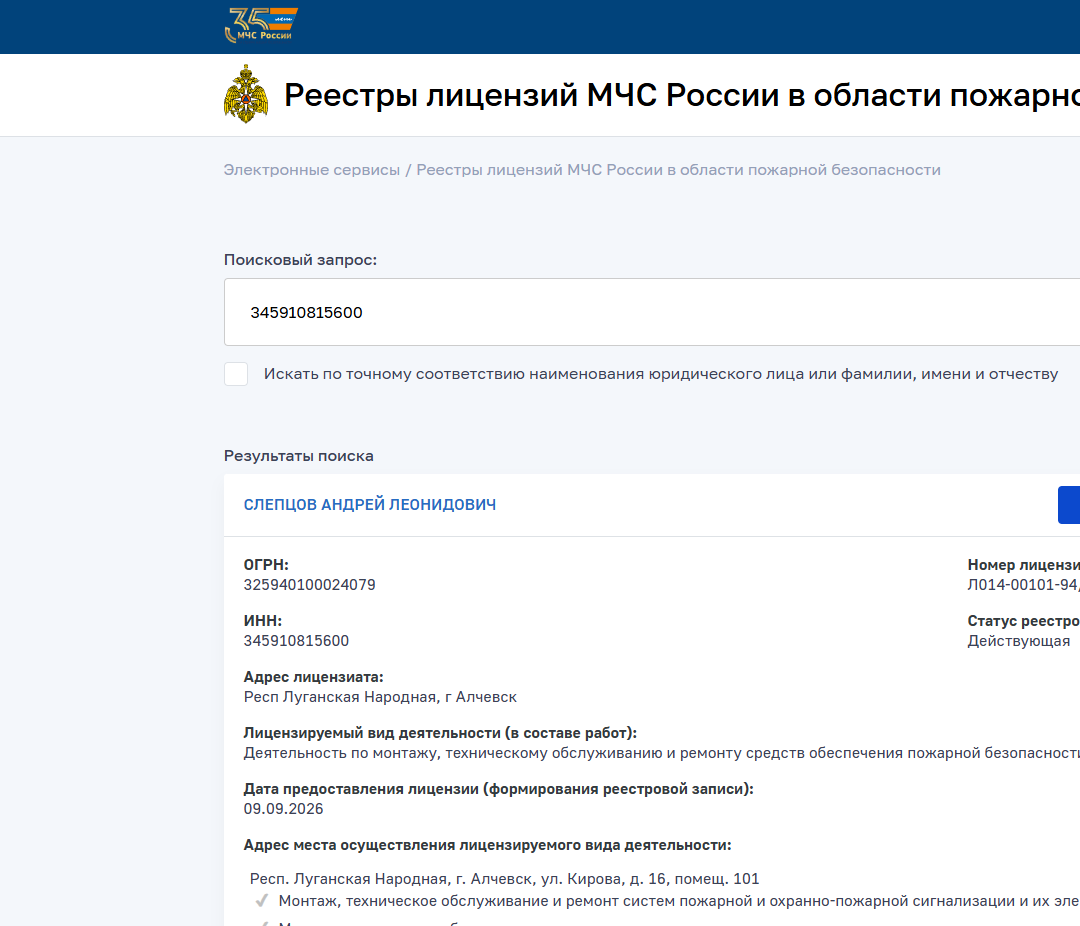Select the license date 09.09.2026
Screen dimensions: 1080x926
(x=283, y=809)
